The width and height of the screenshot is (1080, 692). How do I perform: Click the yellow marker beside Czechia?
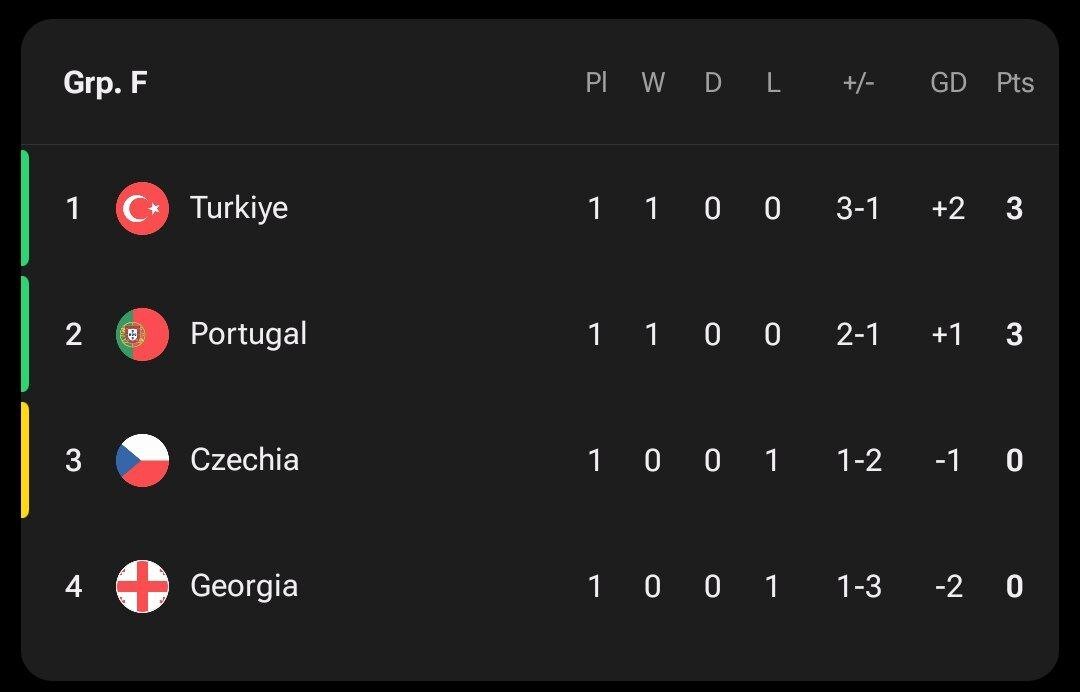point(25,460)
